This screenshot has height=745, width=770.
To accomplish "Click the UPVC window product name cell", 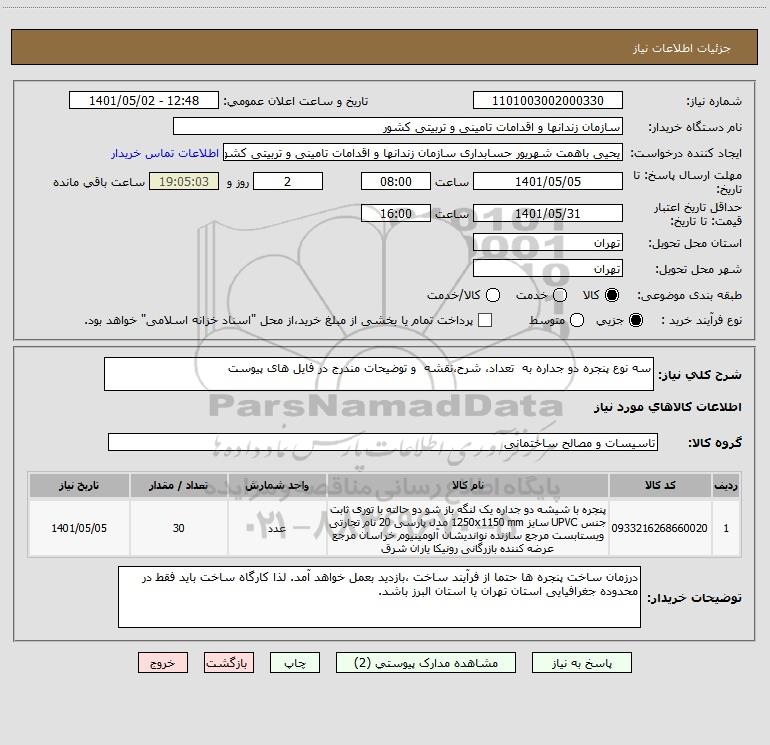I will 468,528.
